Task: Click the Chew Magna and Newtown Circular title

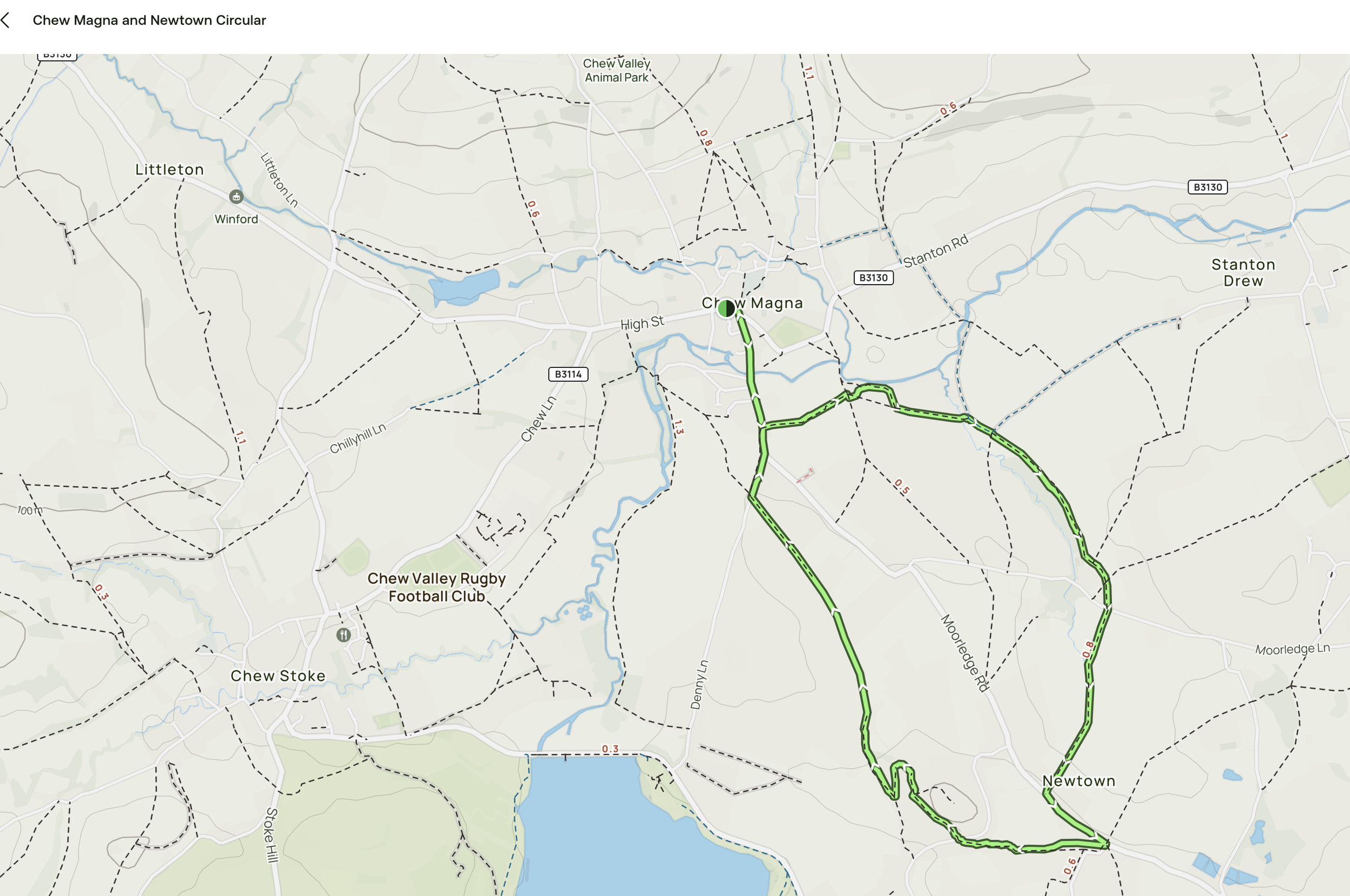Action: point(149,21)
